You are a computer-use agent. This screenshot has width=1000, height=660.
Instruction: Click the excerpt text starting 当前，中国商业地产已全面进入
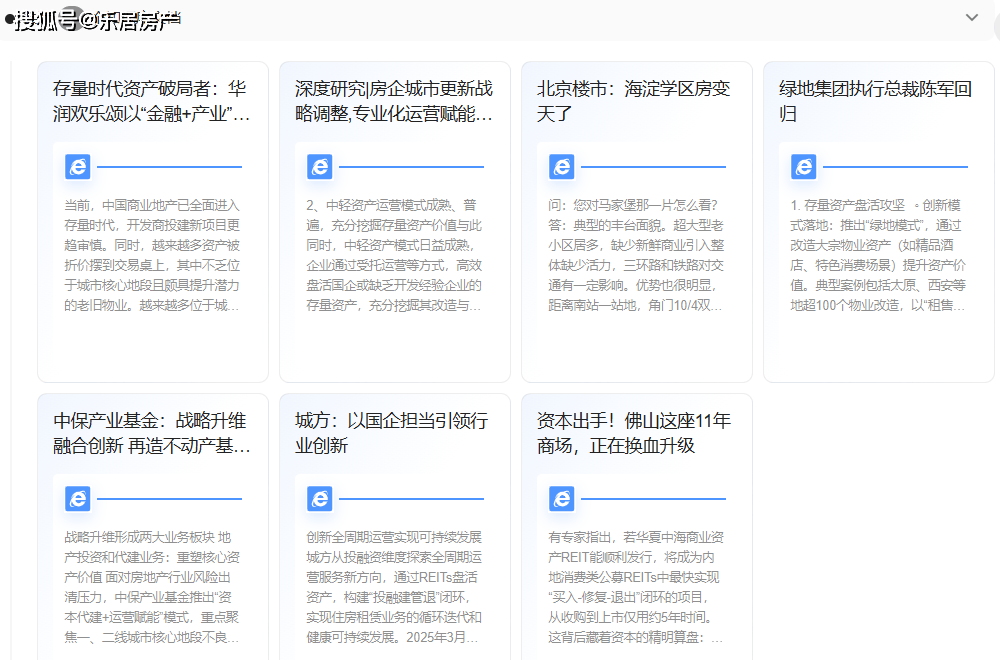[152, 255]
